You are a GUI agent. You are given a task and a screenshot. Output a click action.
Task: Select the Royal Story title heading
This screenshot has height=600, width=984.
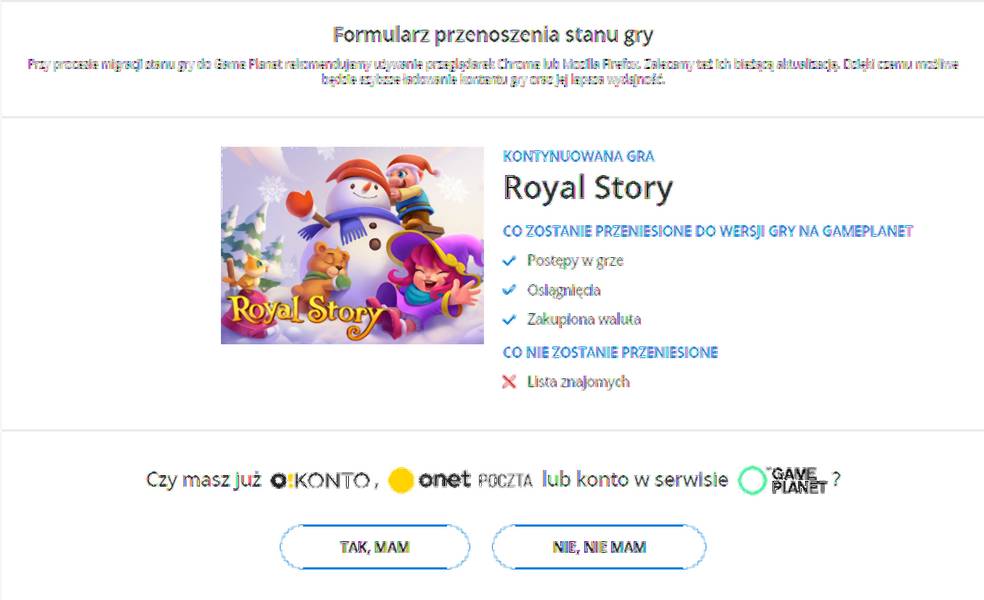pos(589,187)
